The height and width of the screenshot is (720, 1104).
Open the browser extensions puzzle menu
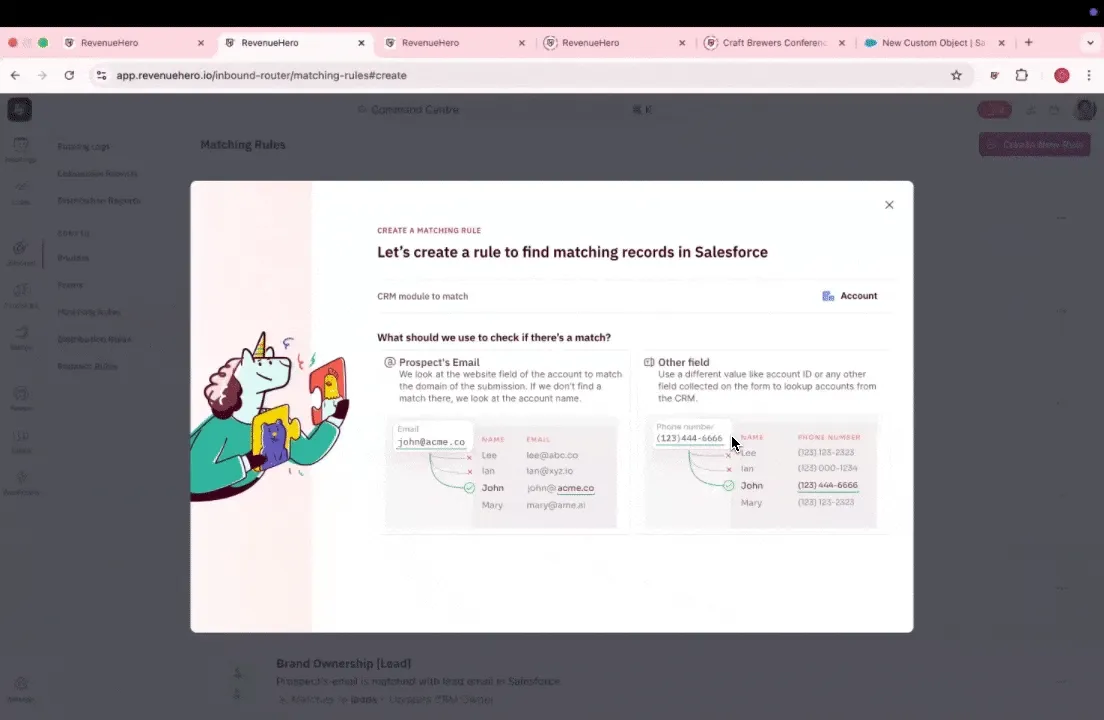[1022, 75]
